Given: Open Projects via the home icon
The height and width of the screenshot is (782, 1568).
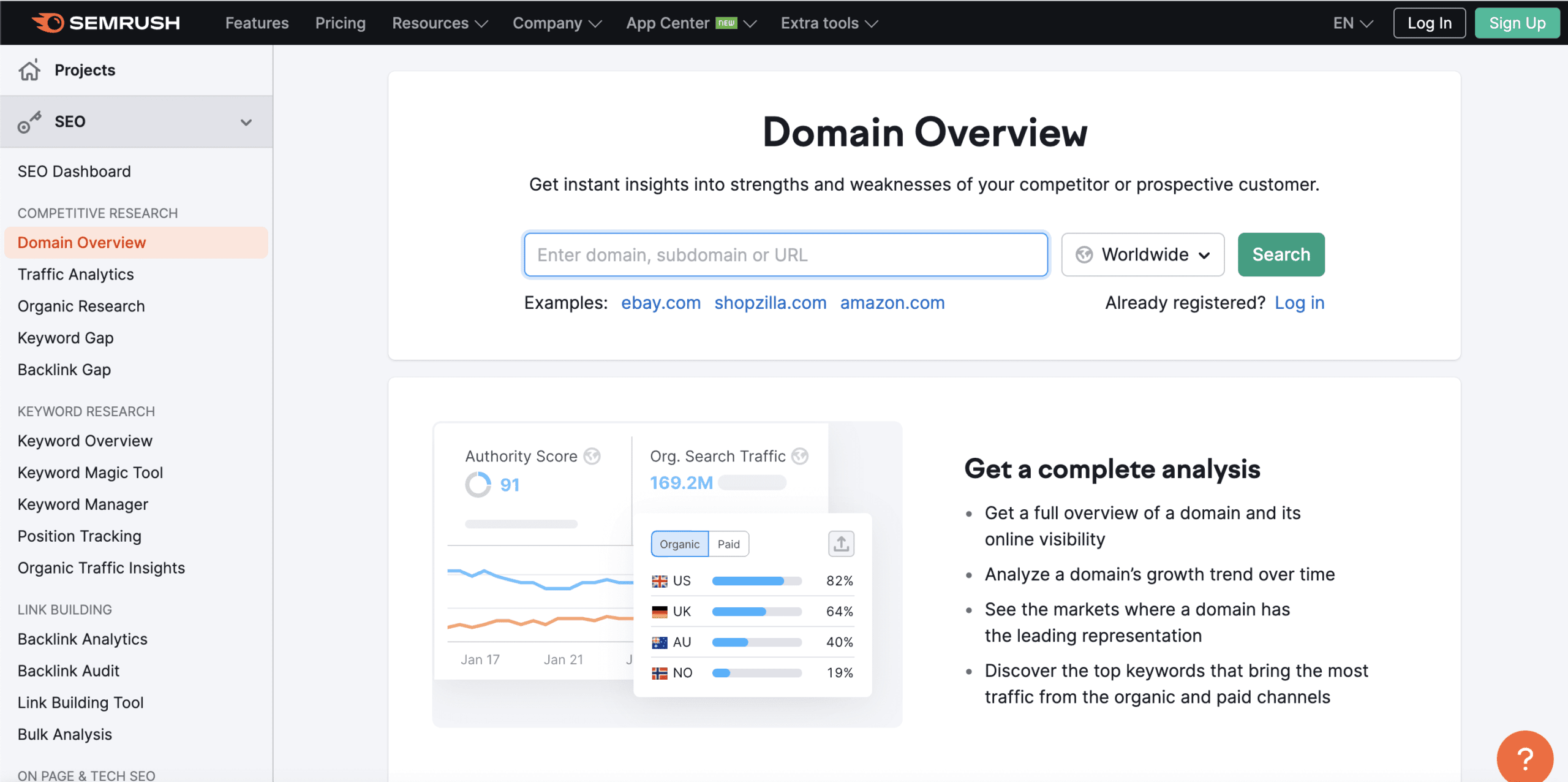Looking at the screenshot, I should coord(29,70).
